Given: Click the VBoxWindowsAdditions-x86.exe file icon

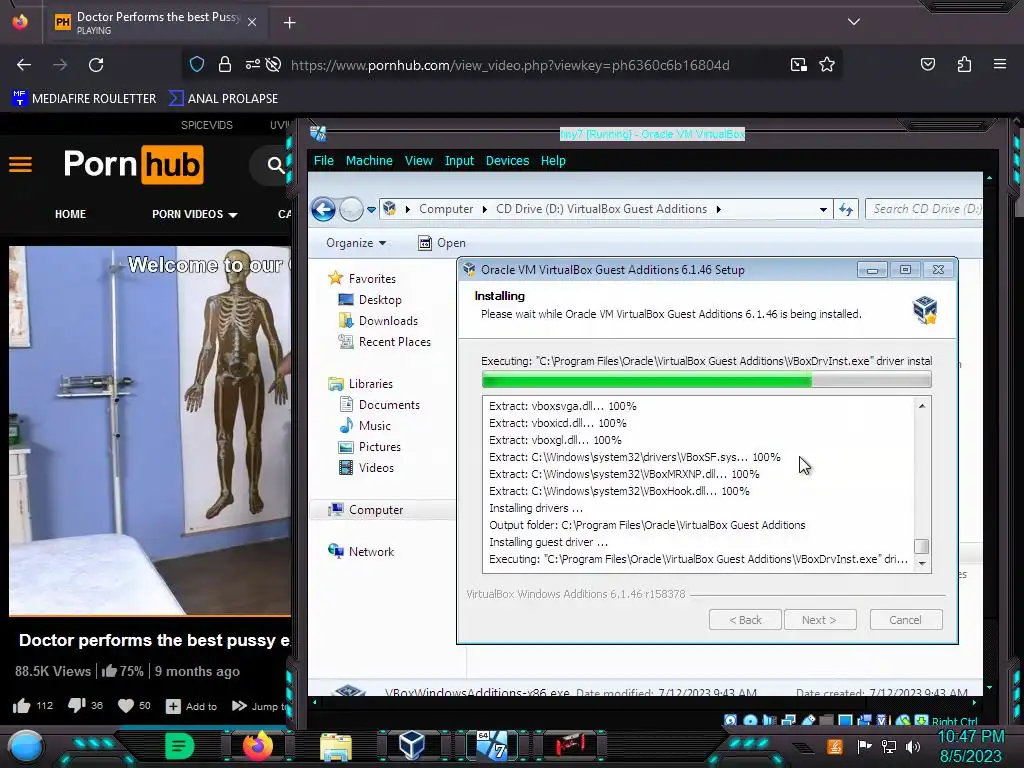Looking at the screenshot, I should coord(349,691).
